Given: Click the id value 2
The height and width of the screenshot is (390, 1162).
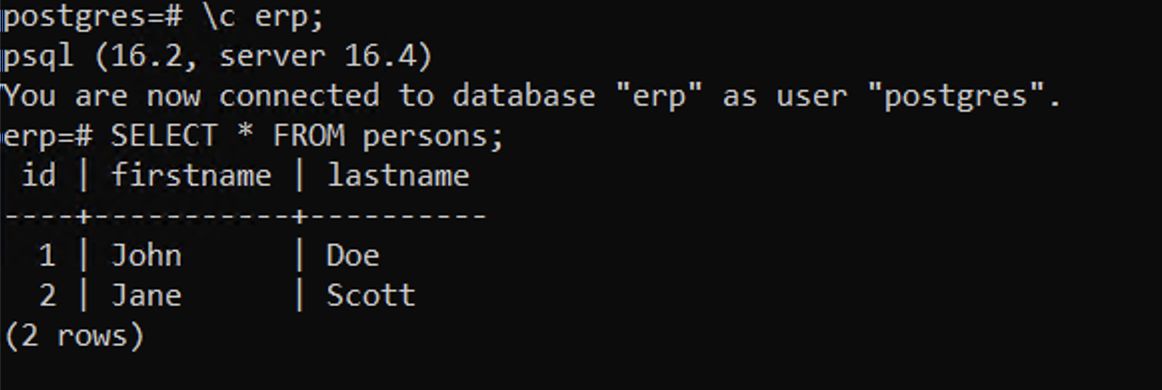Looking at the screenshot, I should pos(47,296).
